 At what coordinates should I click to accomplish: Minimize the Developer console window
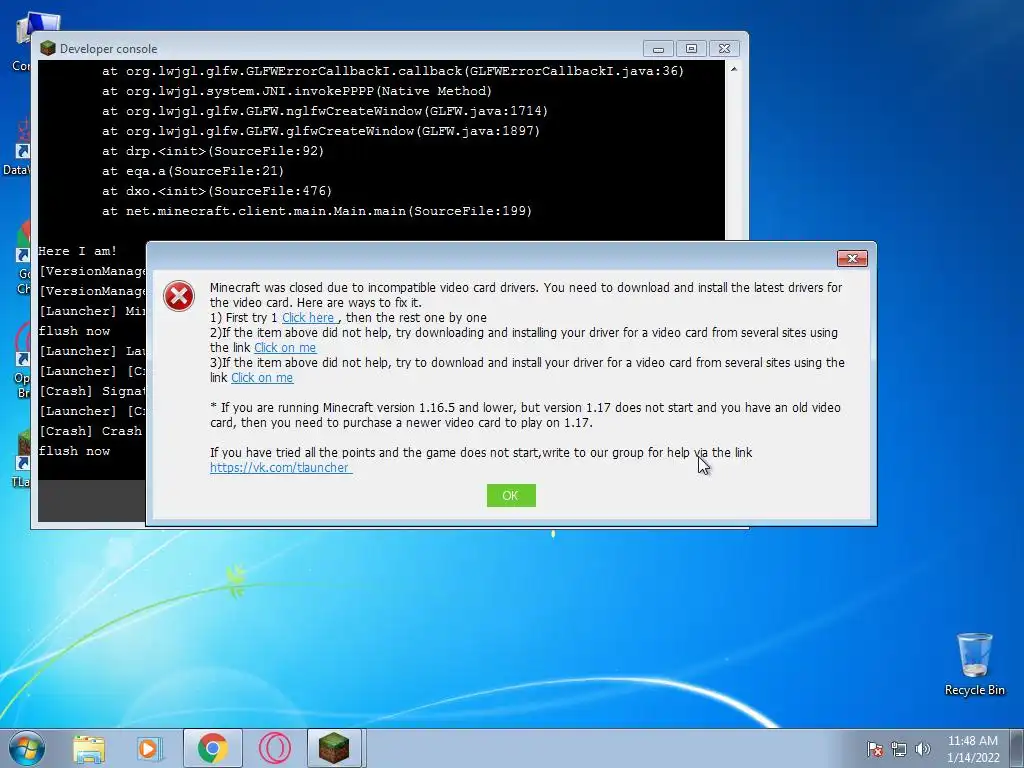pyautogui.click(x=658, y=49)
